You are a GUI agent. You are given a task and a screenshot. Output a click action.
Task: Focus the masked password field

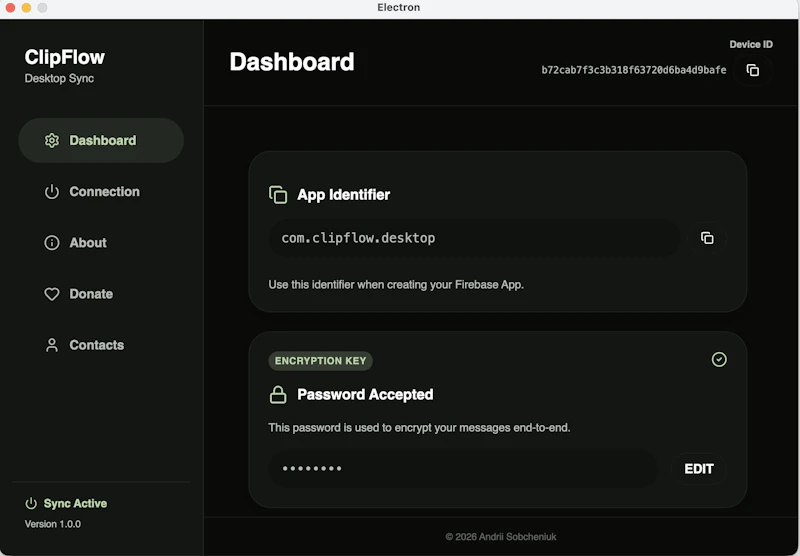coord(462,469)
